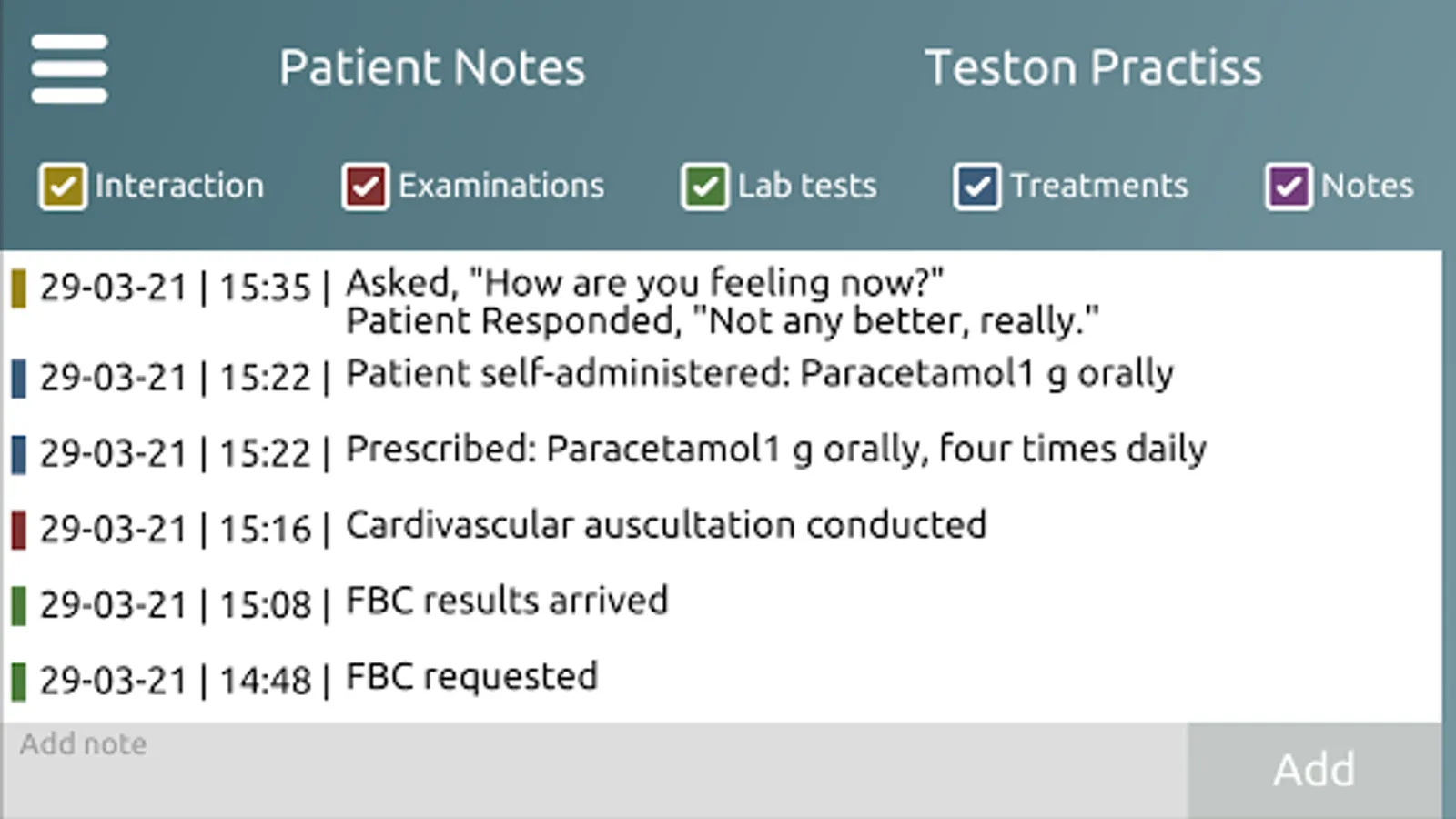The height and width of the screenshot is (819, 1456).
Task: Click green marker beside 15:08 entry
Action: pyautogui.click(x=18, y=605)
